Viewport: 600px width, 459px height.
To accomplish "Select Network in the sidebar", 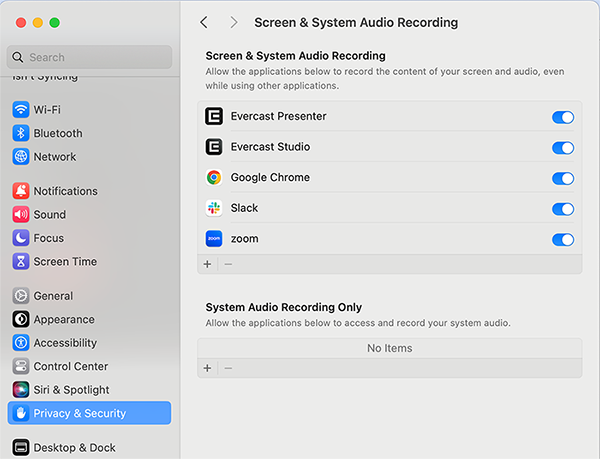I will click(89, 157).
